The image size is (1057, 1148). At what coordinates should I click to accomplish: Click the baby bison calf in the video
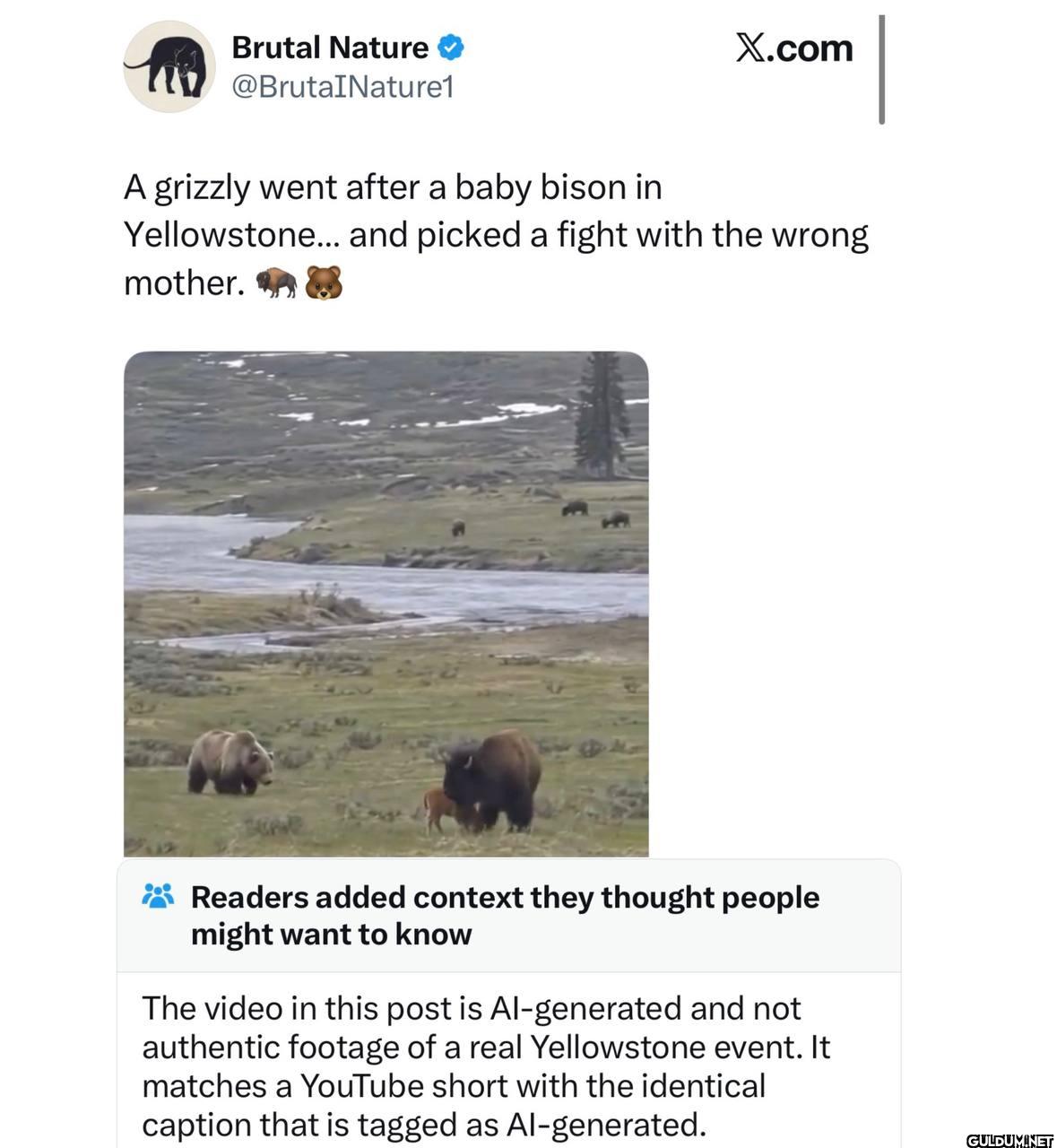click(x=442, y=808)
